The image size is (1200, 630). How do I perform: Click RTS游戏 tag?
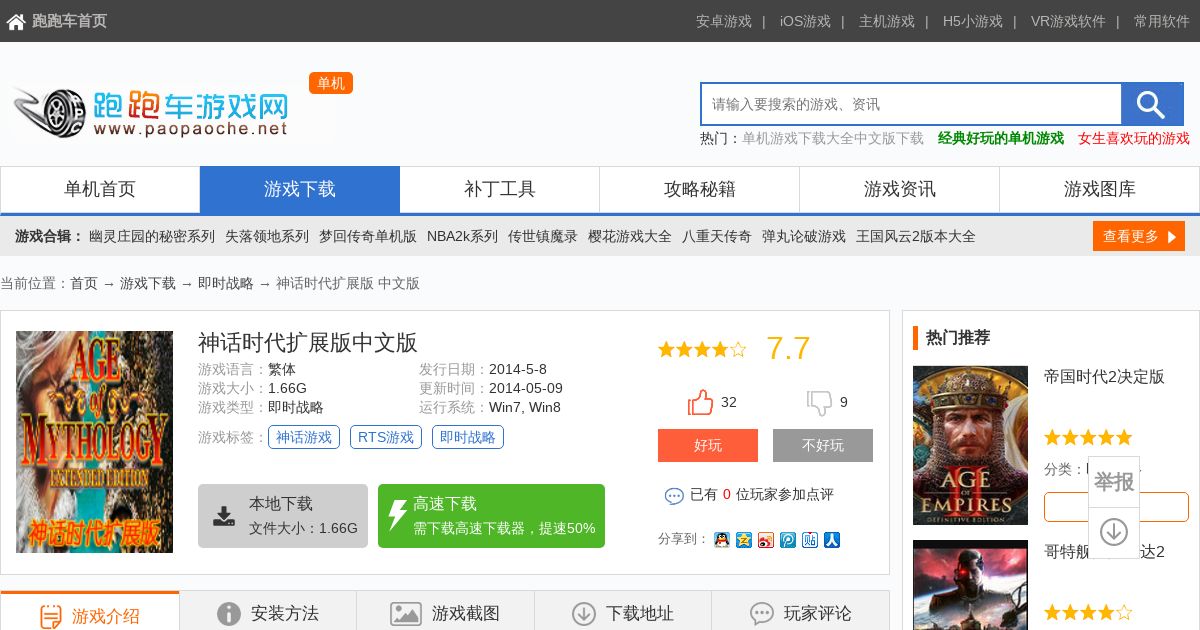click(x=386, y=437)
